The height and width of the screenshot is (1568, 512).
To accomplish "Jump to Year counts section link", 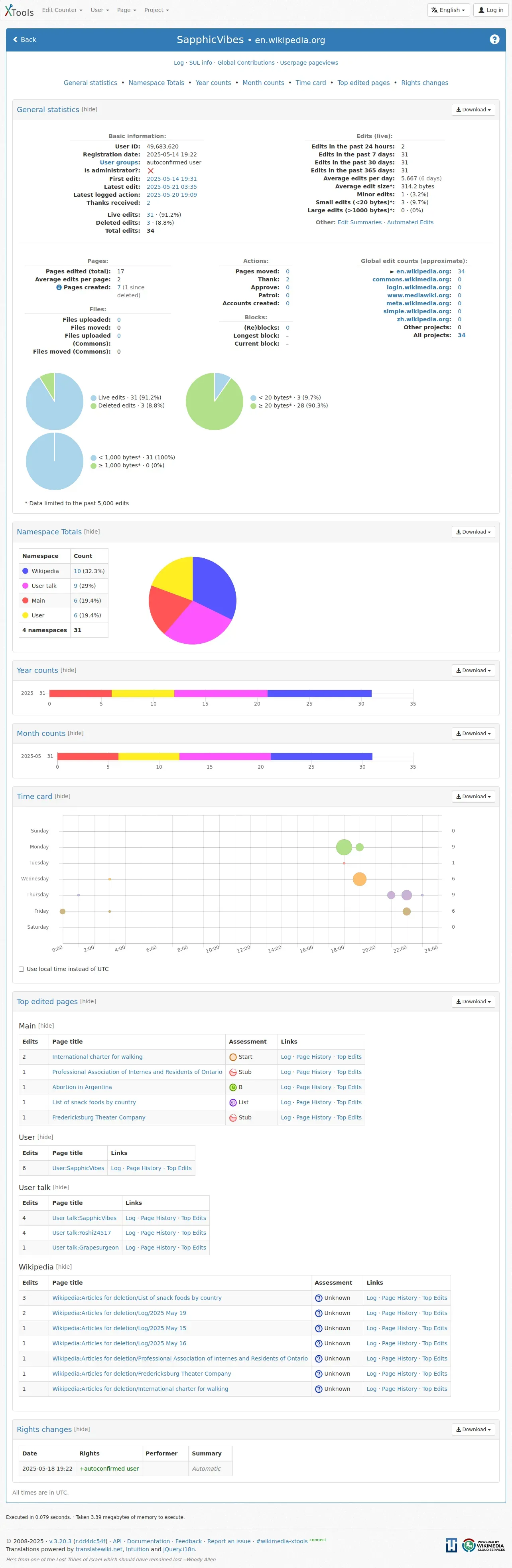I will 213,83.
